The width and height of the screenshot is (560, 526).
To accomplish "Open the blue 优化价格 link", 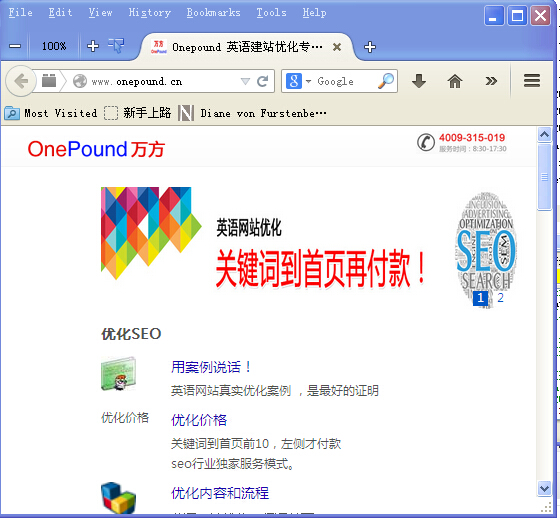I will point(199,420).
